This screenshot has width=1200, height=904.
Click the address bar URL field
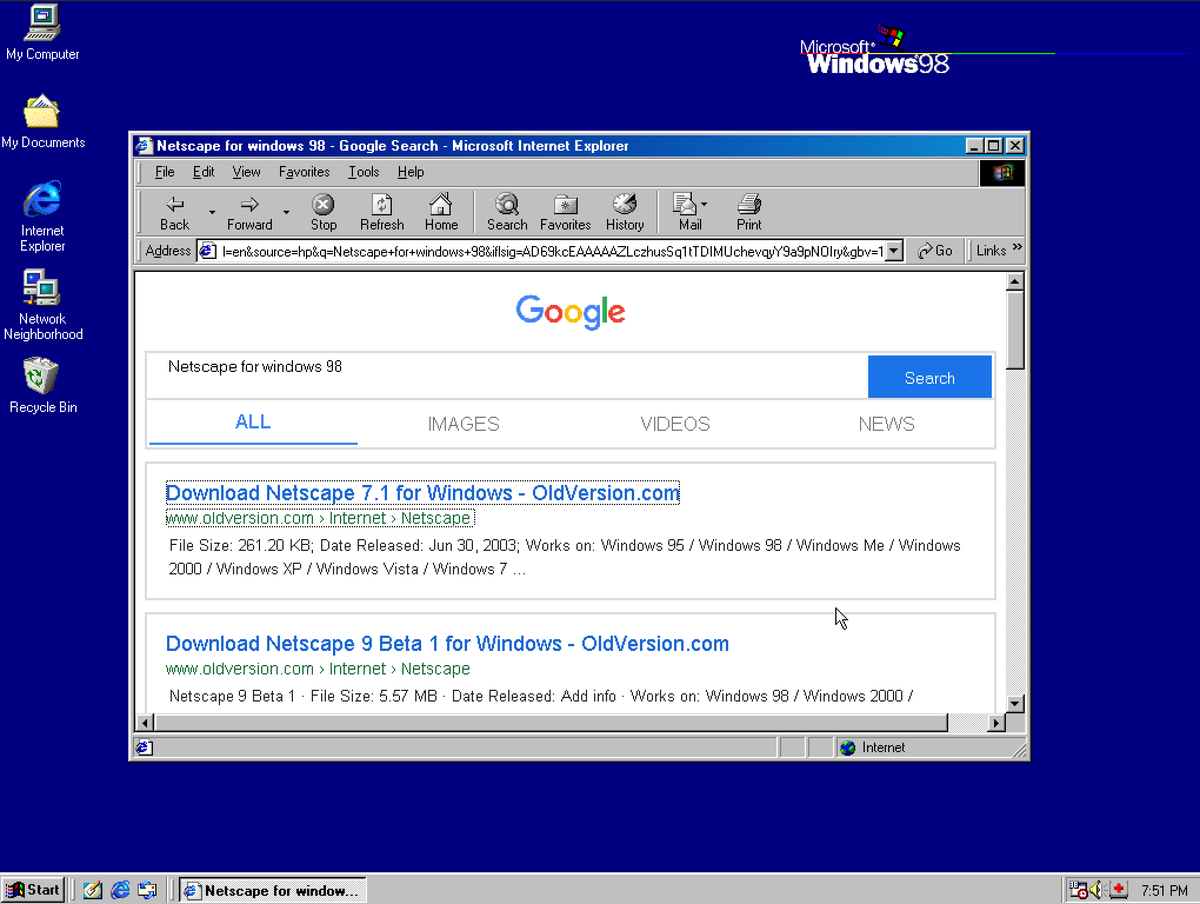pyautogui.click(x=552, y=251)
